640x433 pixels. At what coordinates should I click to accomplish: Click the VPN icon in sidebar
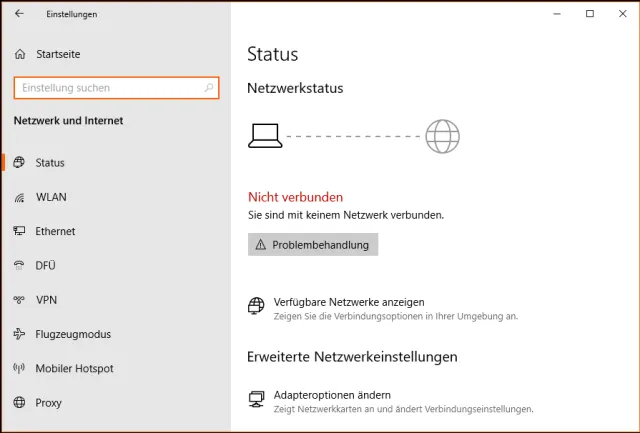19,300
